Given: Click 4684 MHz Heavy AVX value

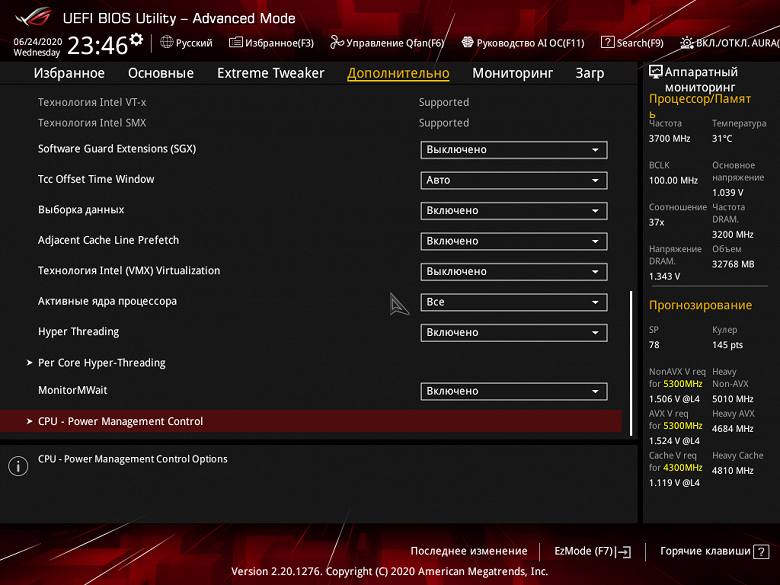Looking at the screenshot, I should point(732,429).
